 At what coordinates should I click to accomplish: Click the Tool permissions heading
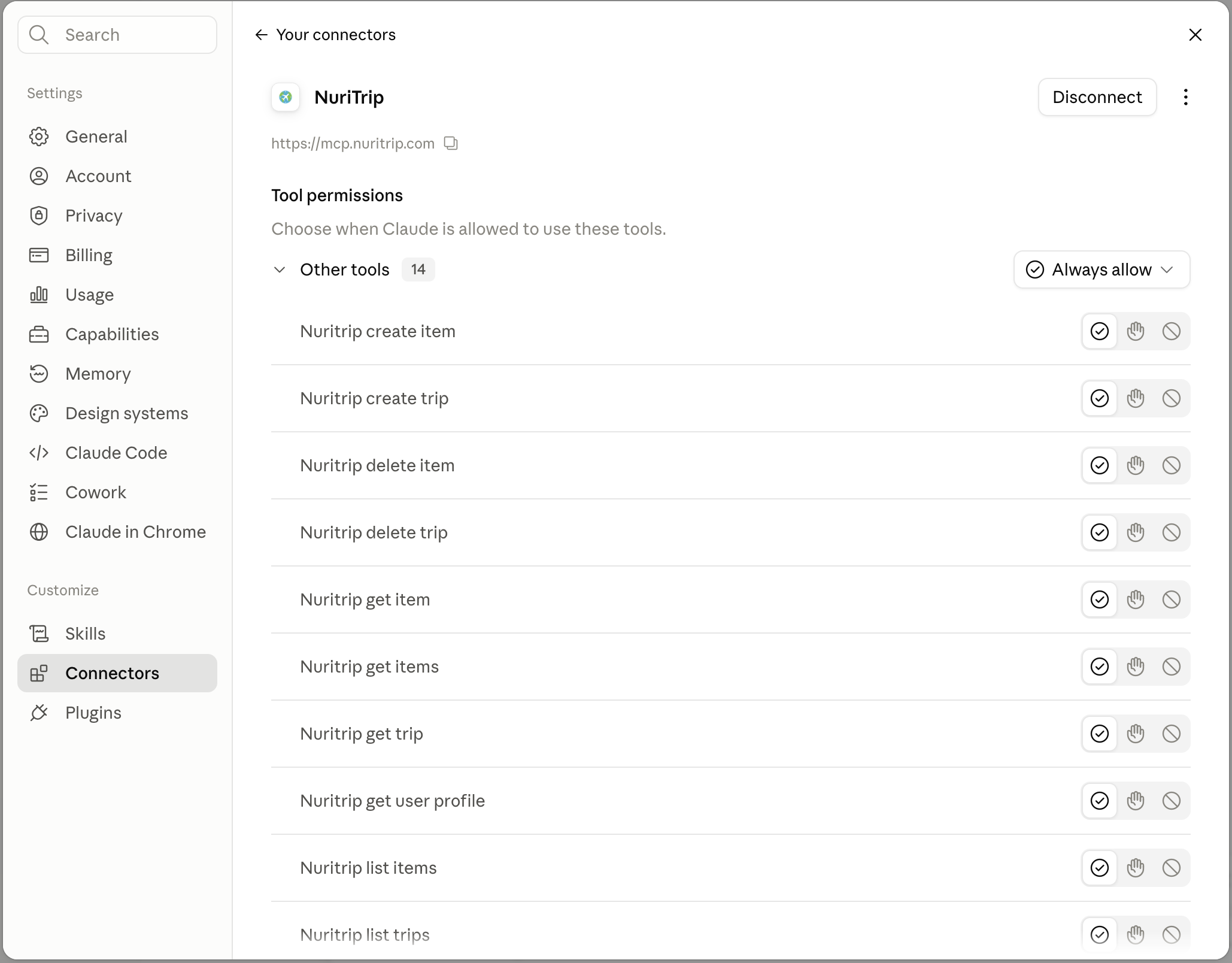click(x=337, y=195)
